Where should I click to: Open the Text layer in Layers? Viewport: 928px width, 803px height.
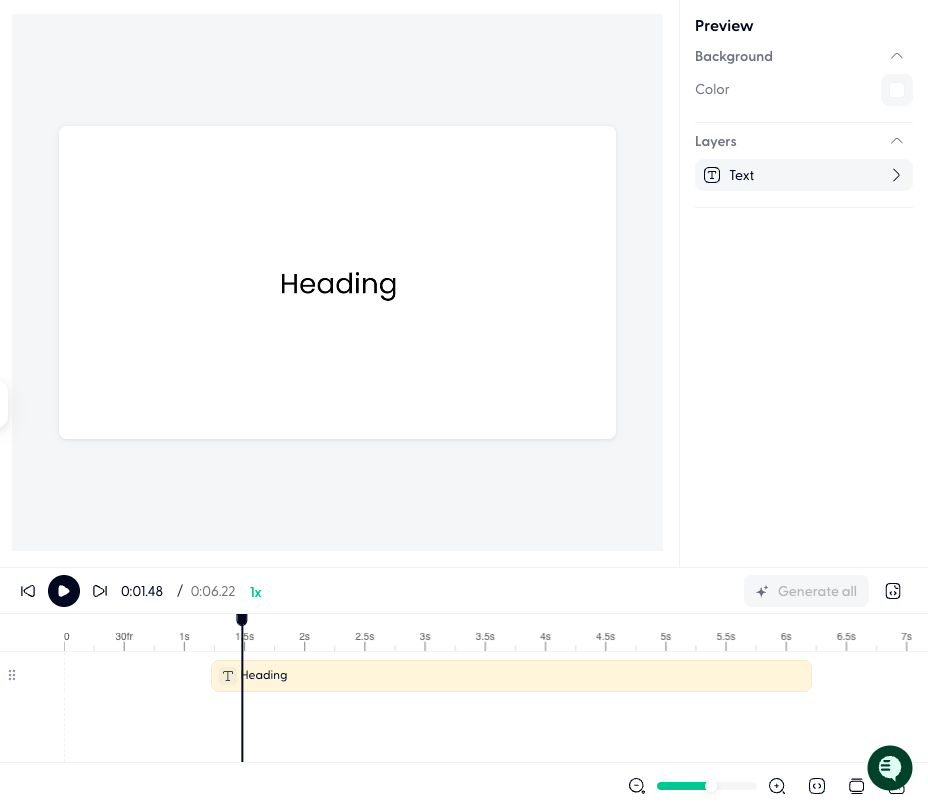(803, 175)
